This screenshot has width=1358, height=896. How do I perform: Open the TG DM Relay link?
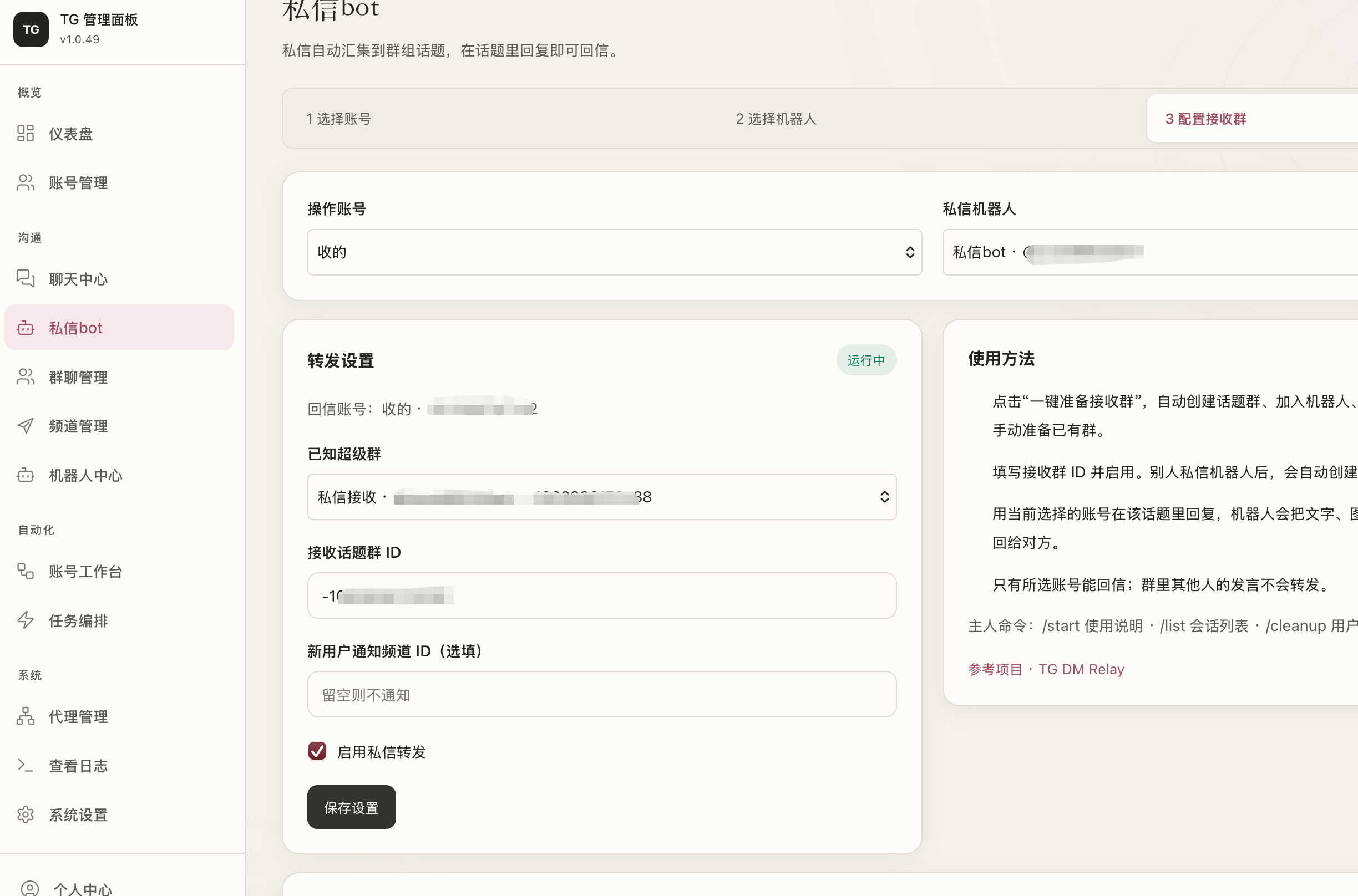1081,669
